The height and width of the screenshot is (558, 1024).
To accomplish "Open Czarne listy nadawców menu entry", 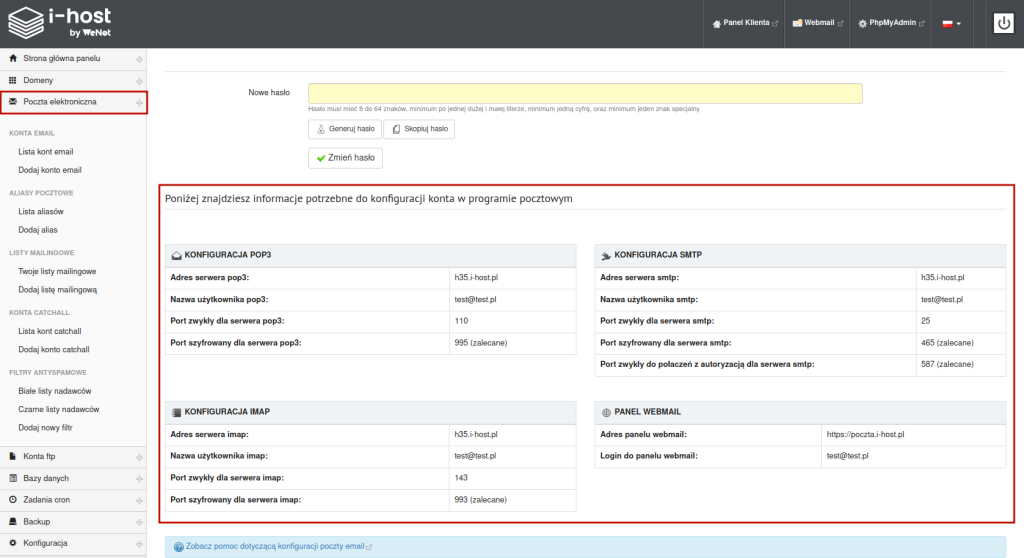I will [58, 409].
